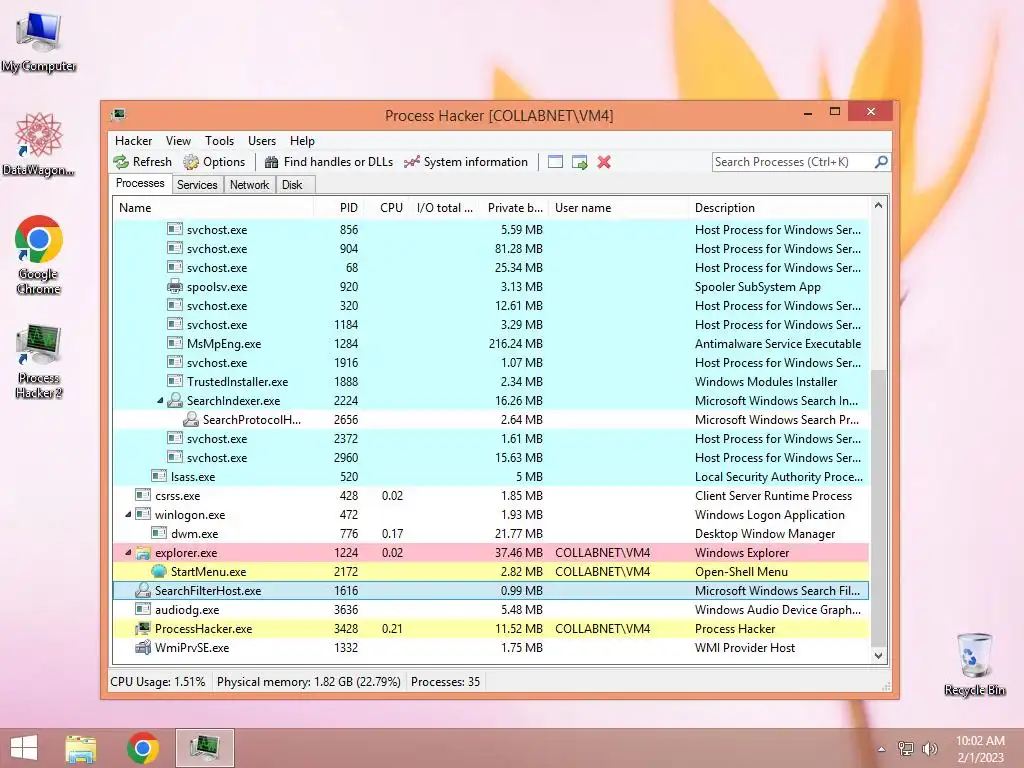
Task: Click CPU Usage in status bar
Action: pos(157,682)
